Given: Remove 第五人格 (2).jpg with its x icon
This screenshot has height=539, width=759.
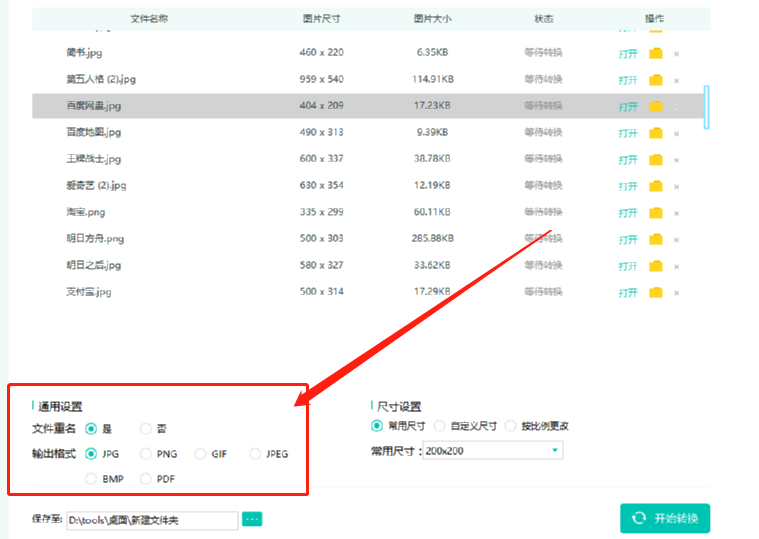Looking at the screenshot, I should click(x=676, y=80).
